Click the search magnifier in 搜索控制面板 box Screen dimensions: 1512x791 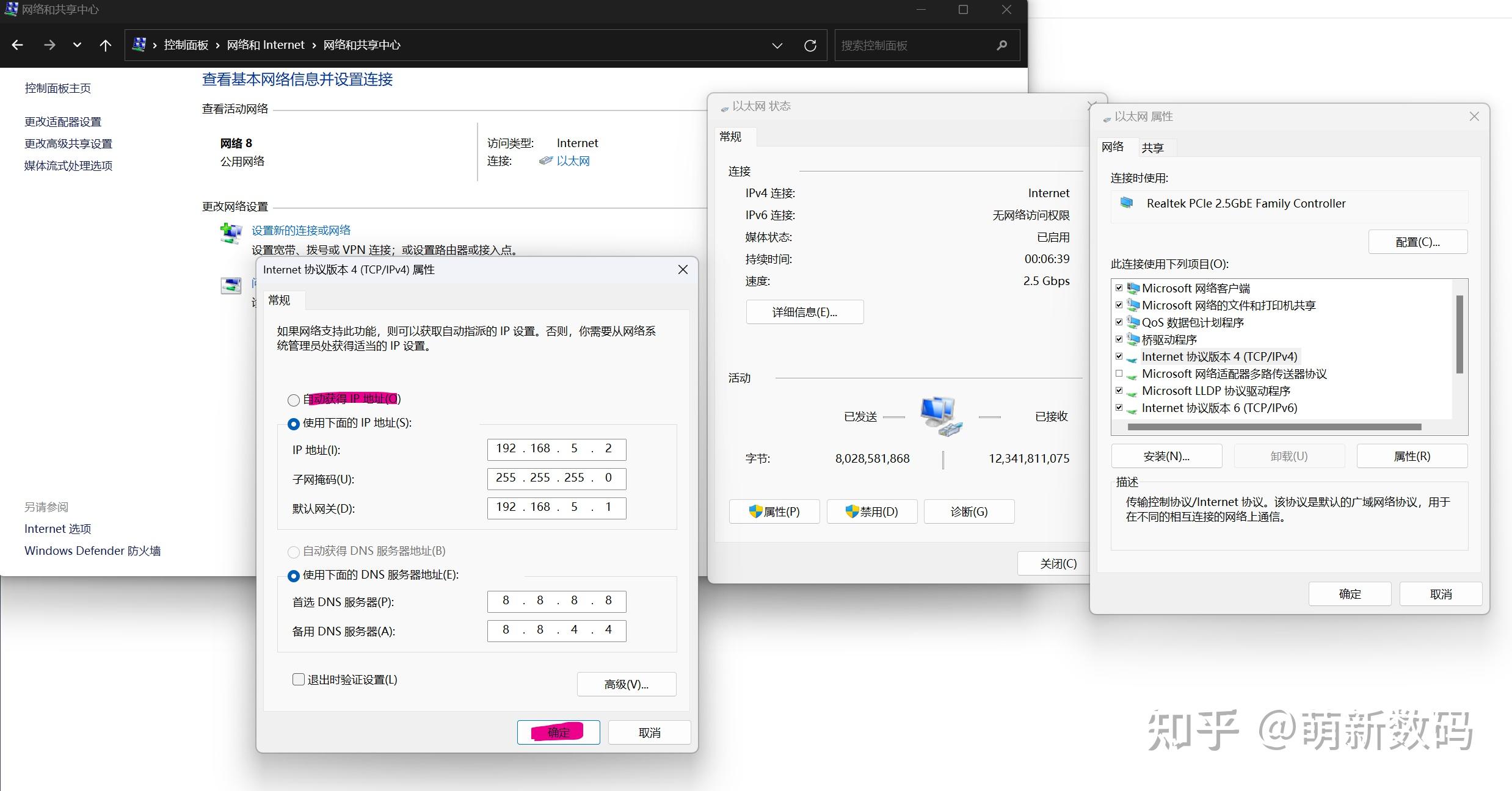tap(1001, 45)
